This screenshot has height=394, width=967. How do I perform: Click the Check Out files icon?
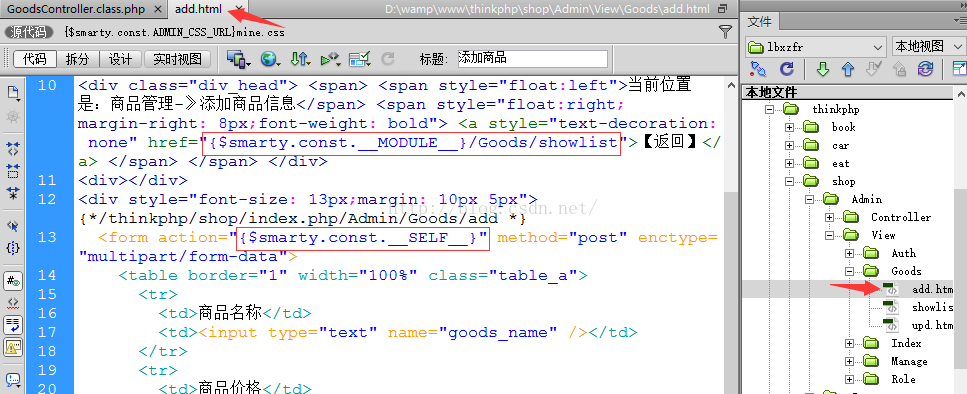coord(873,68)
